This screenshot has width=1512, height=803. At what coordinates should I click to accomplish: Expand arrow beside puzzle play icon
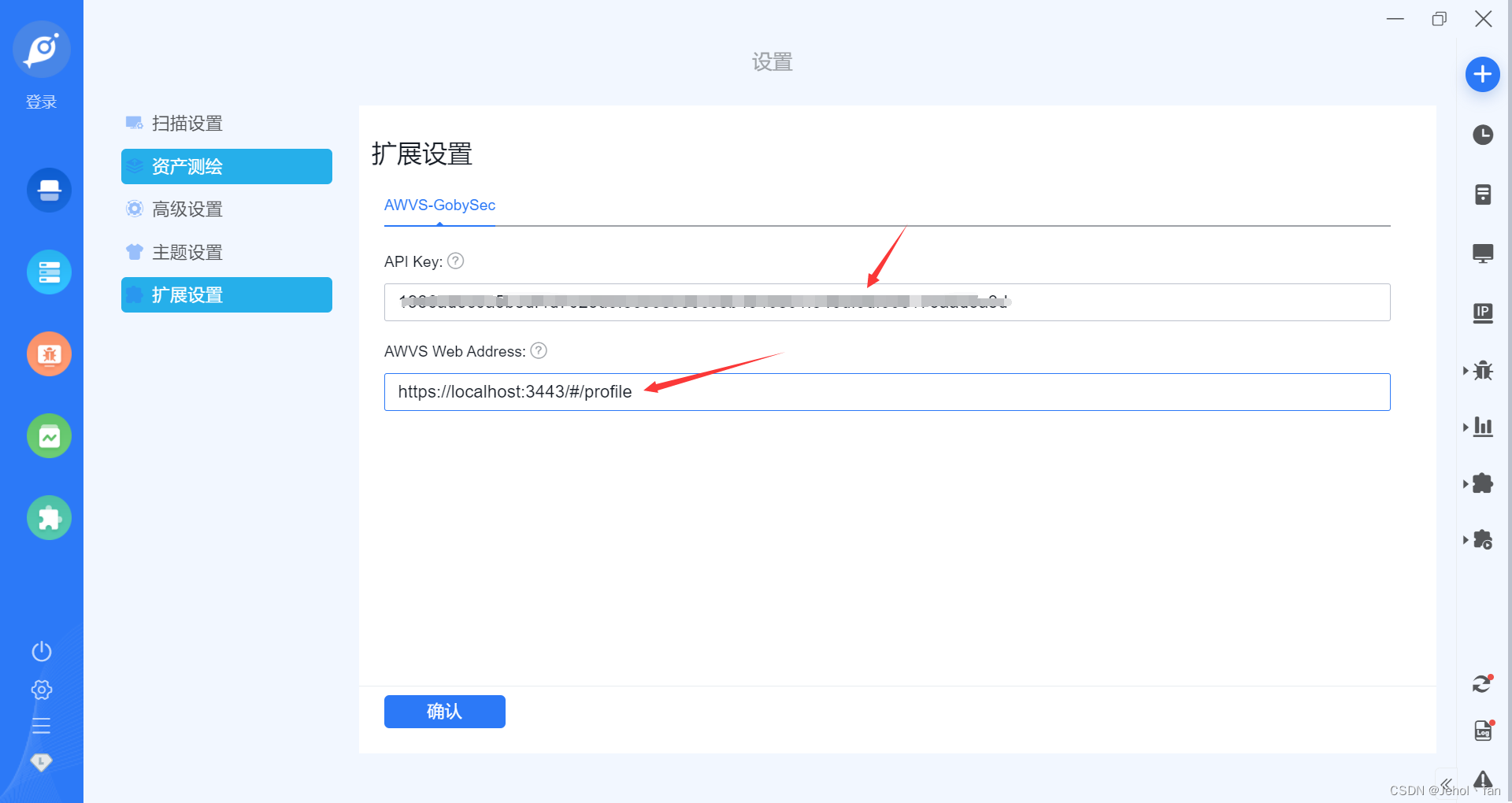tap(1466, 540)
